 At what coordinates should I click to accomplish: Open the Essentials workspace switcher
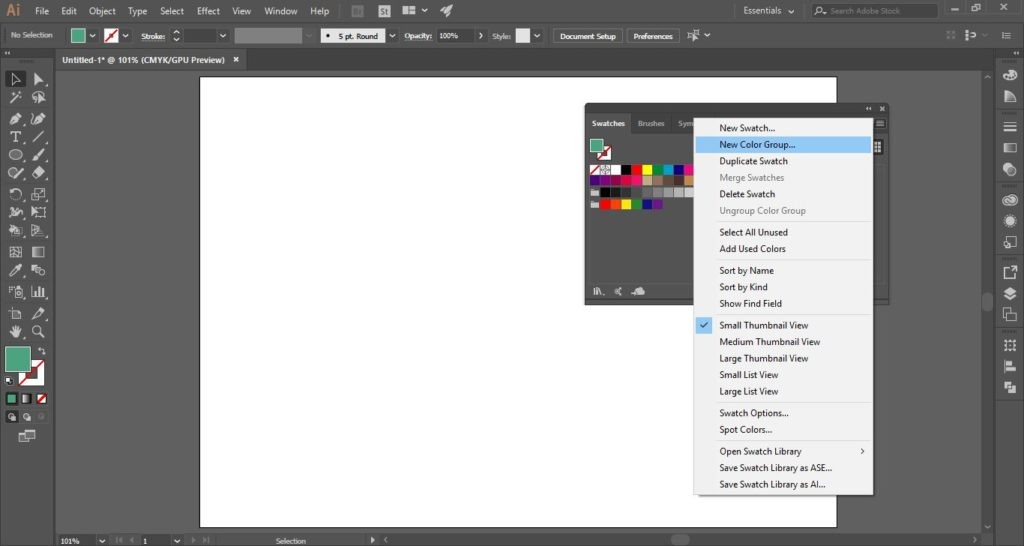pyautogui.click(x=769, y=11)
